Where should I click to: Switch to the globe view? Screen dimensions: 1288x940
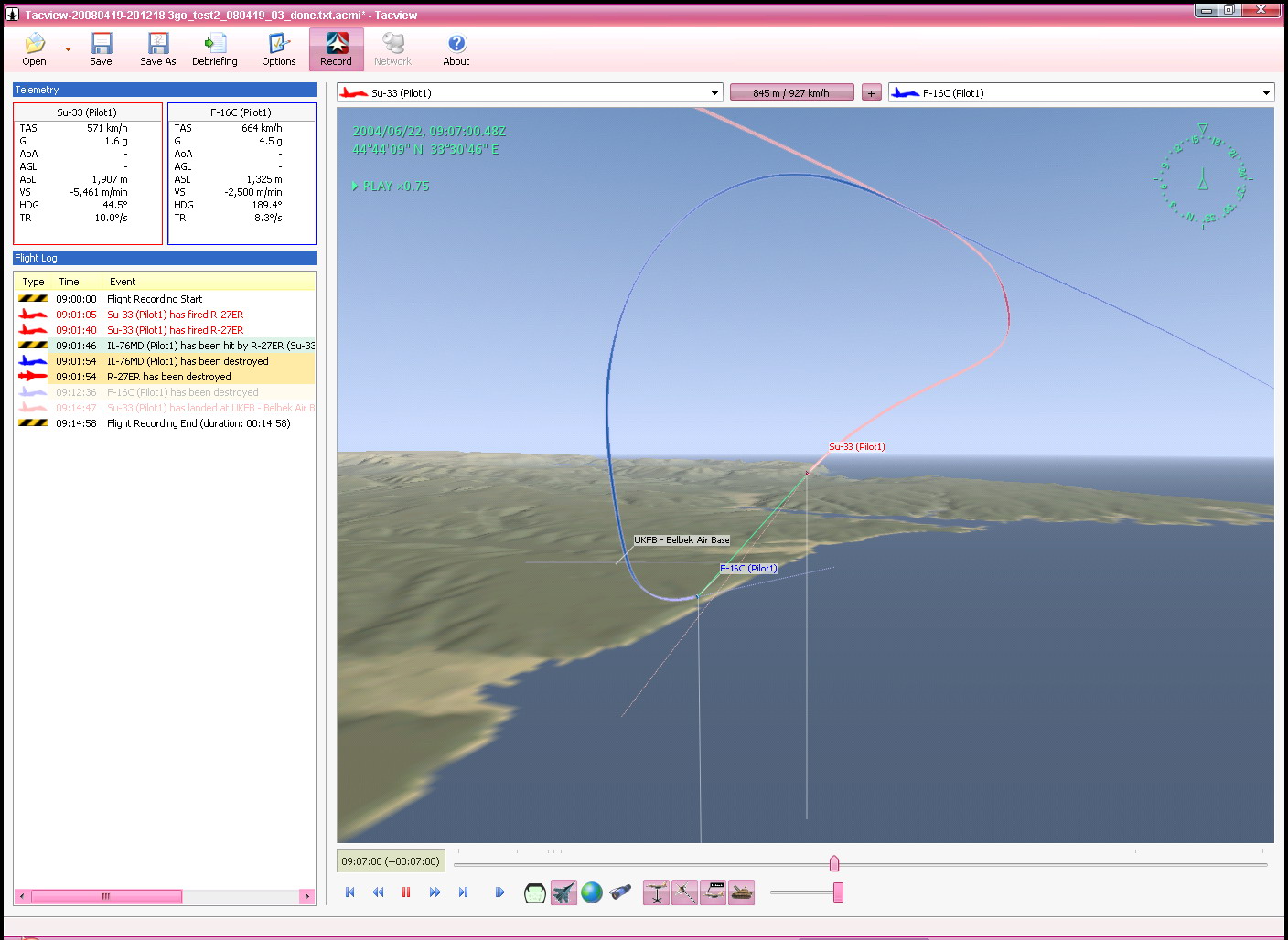pos(592,892)
